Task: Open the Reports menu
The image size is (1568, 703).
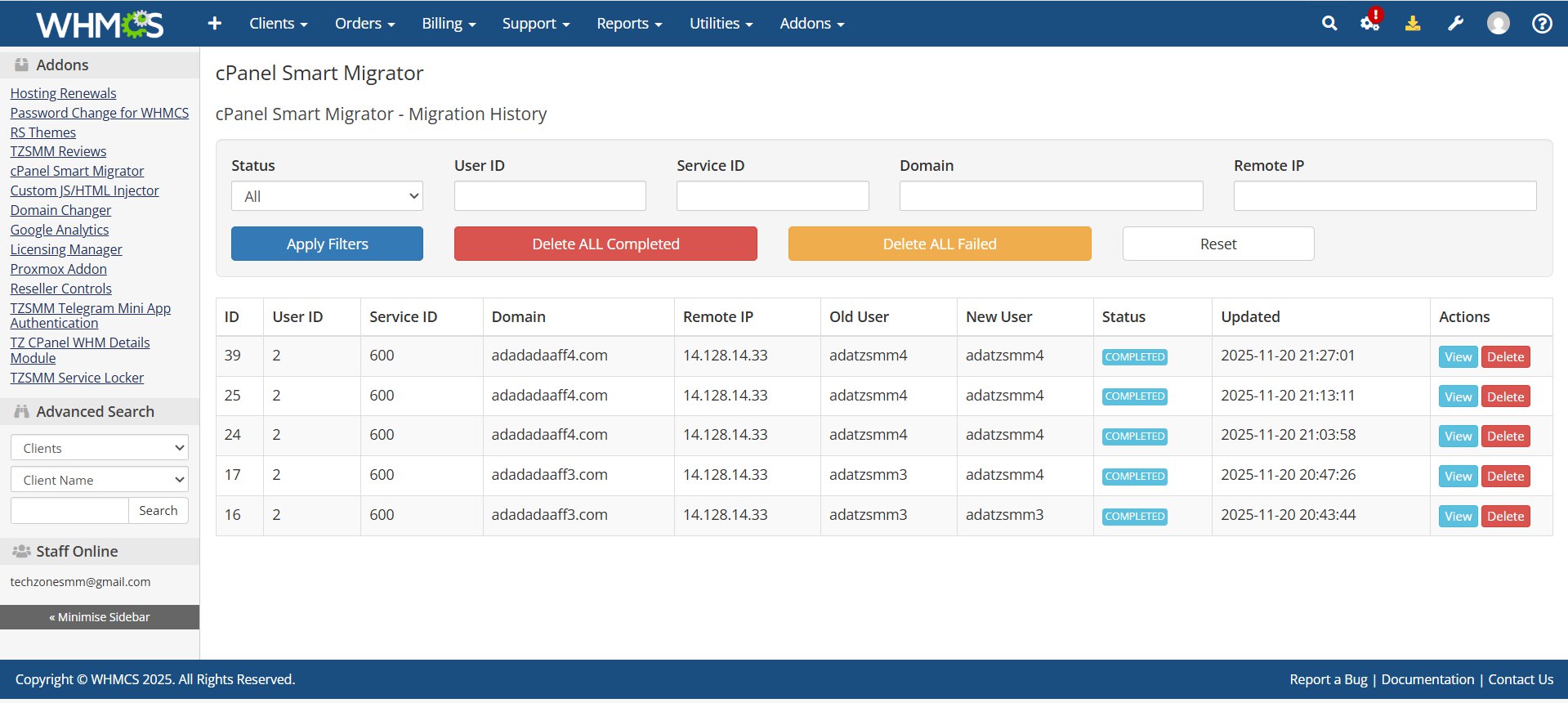Action: [629, 24]
